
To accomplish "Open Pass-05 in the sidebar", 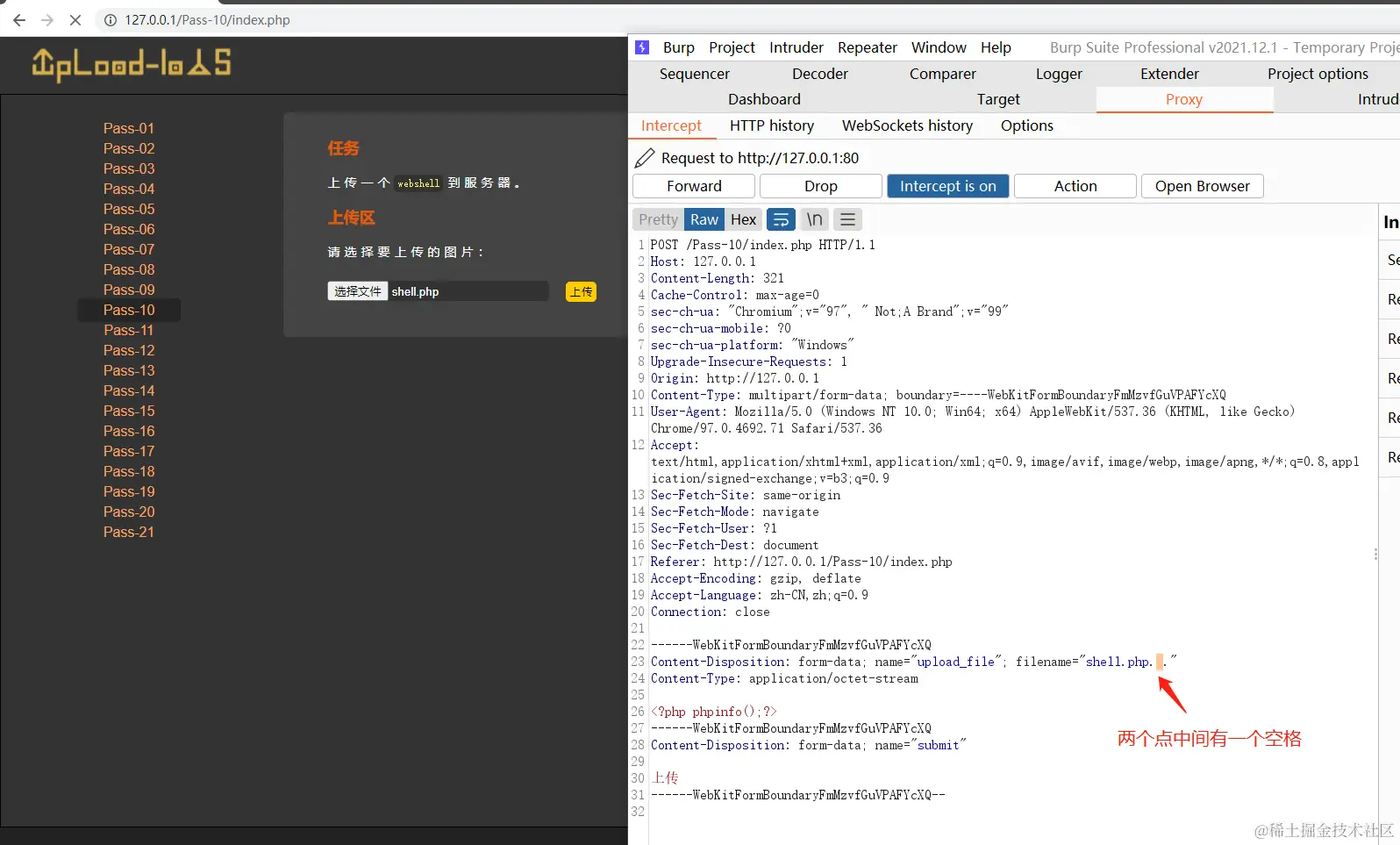I will tap(129, 209).
